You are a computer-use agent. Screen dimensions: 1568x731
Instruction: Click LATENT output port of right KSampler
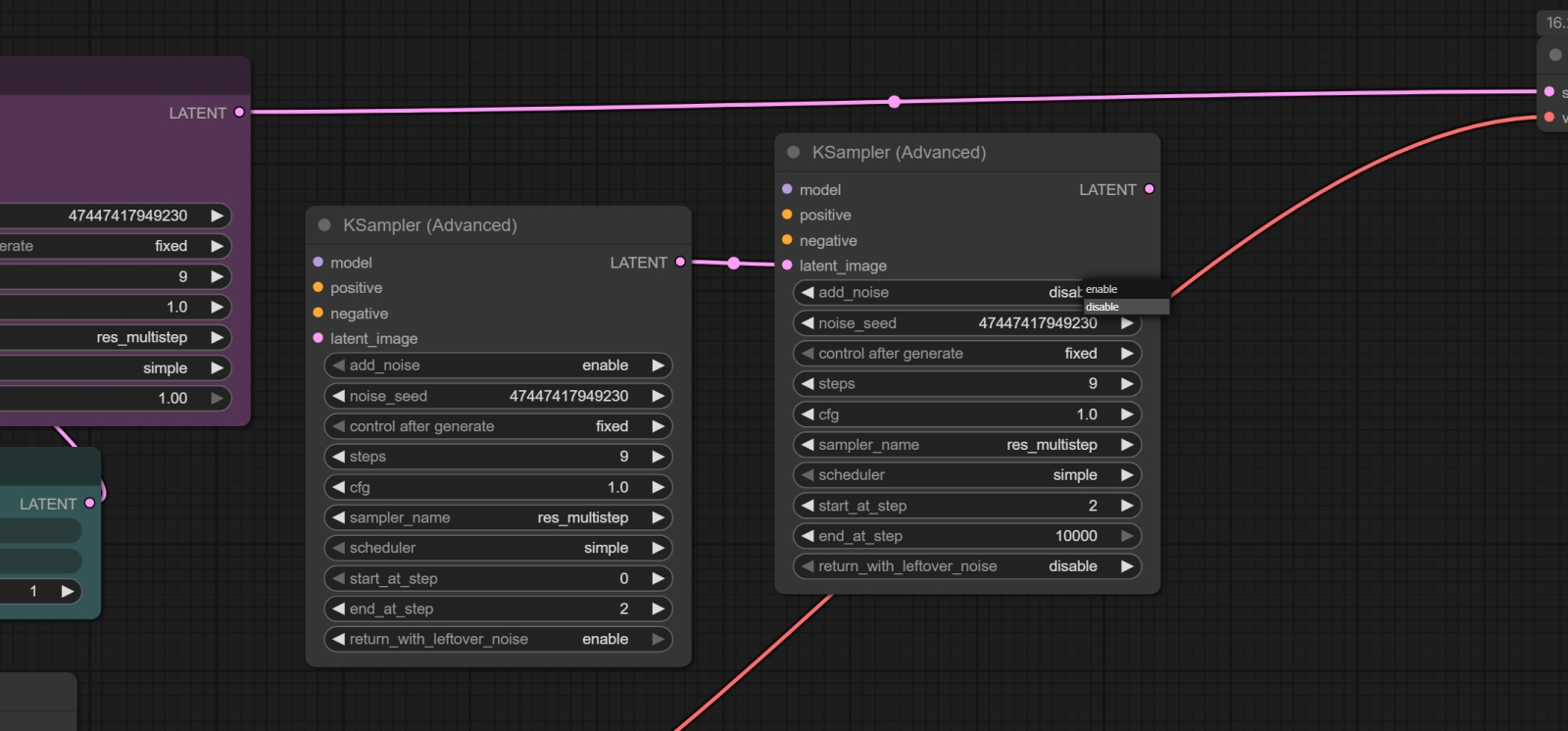pos(1149,189)
